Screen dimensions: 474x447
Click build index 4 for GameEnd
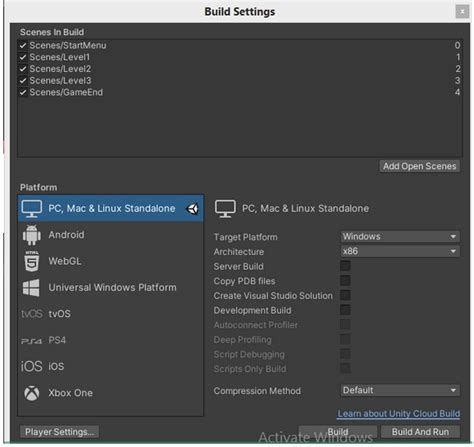click(x=457, y=92)
